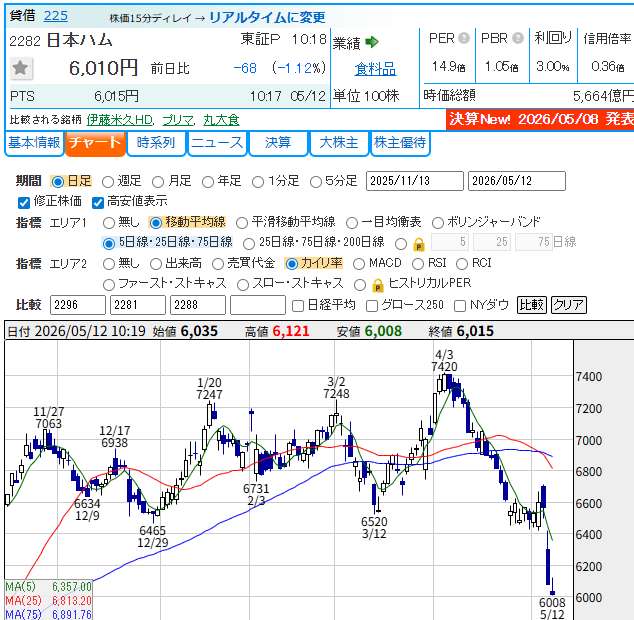
Task: Open the 食料品 sector link
Action: [375, 69]
